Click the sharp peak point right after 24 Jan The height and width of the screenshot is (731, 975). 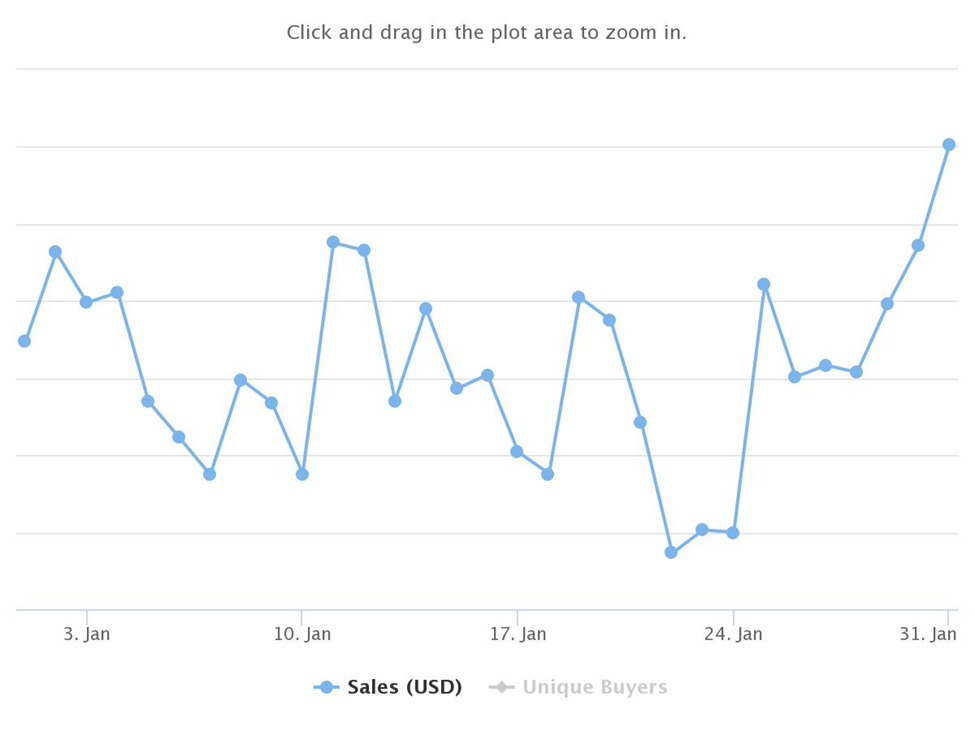764,285
